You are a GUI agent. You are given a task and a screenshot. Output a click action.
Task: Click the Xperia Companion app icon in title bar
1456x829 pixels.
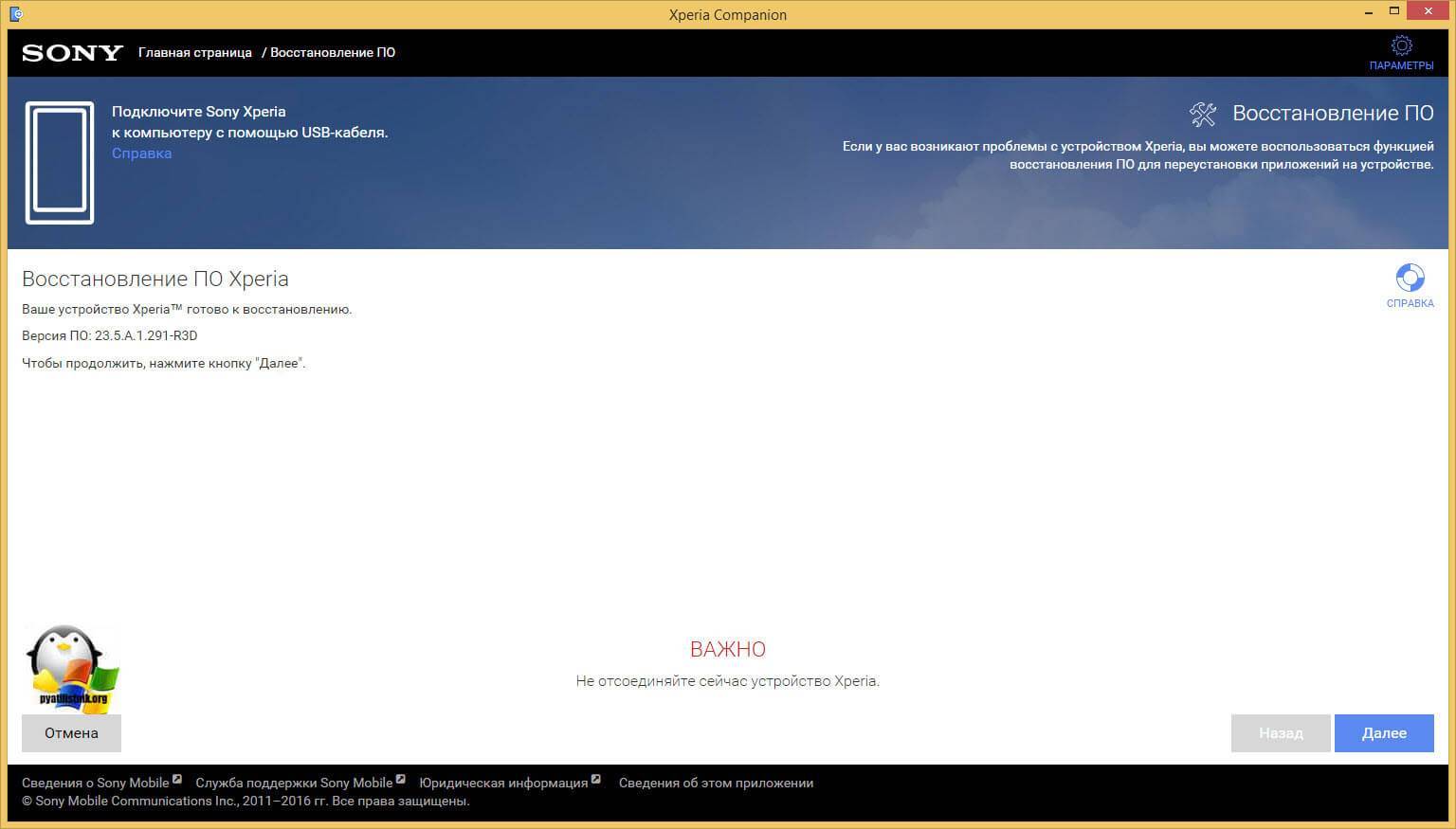15,14
